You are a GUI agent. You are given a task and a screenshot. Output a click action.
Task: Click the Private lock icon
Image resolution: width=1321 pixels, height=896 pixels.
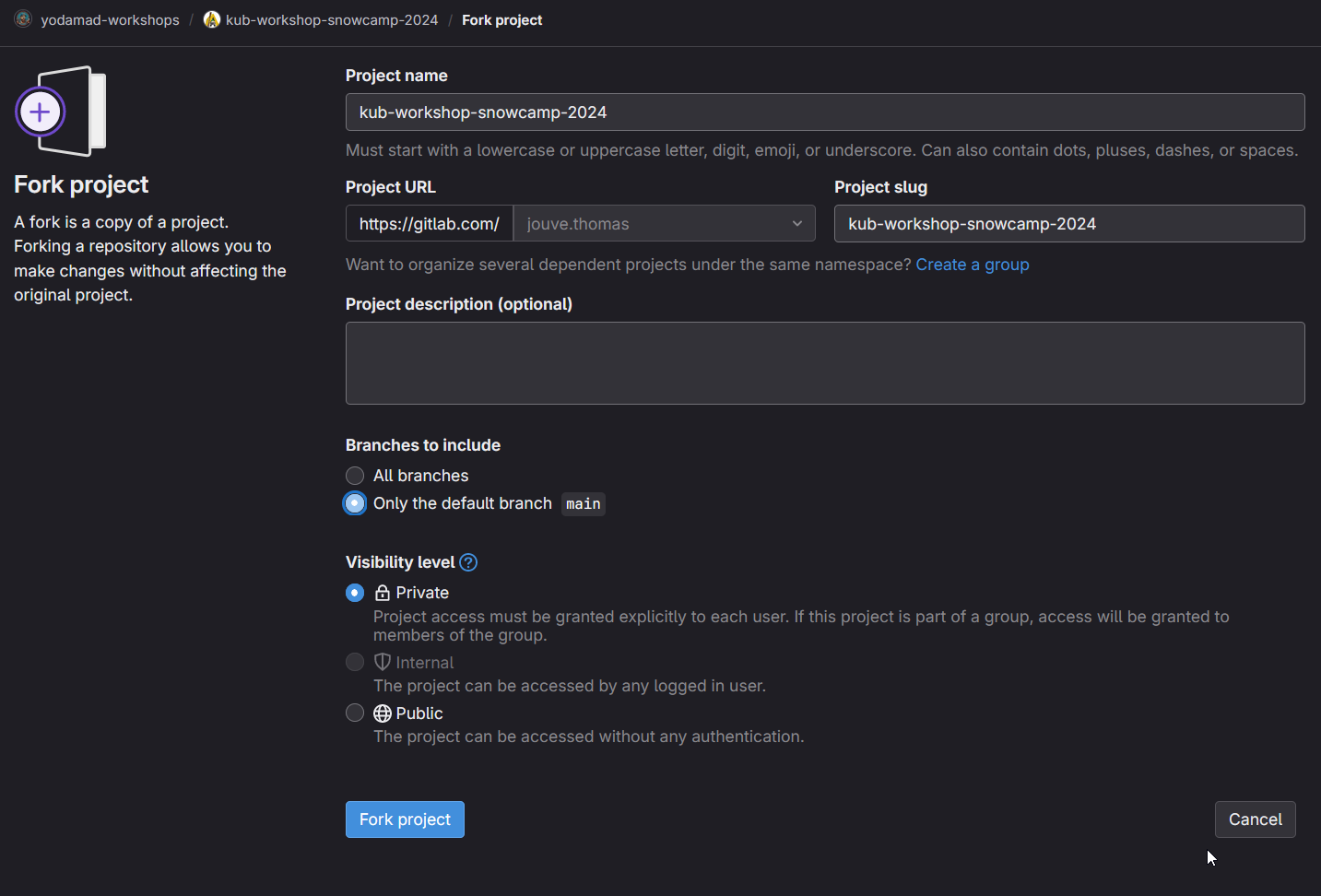383,593
